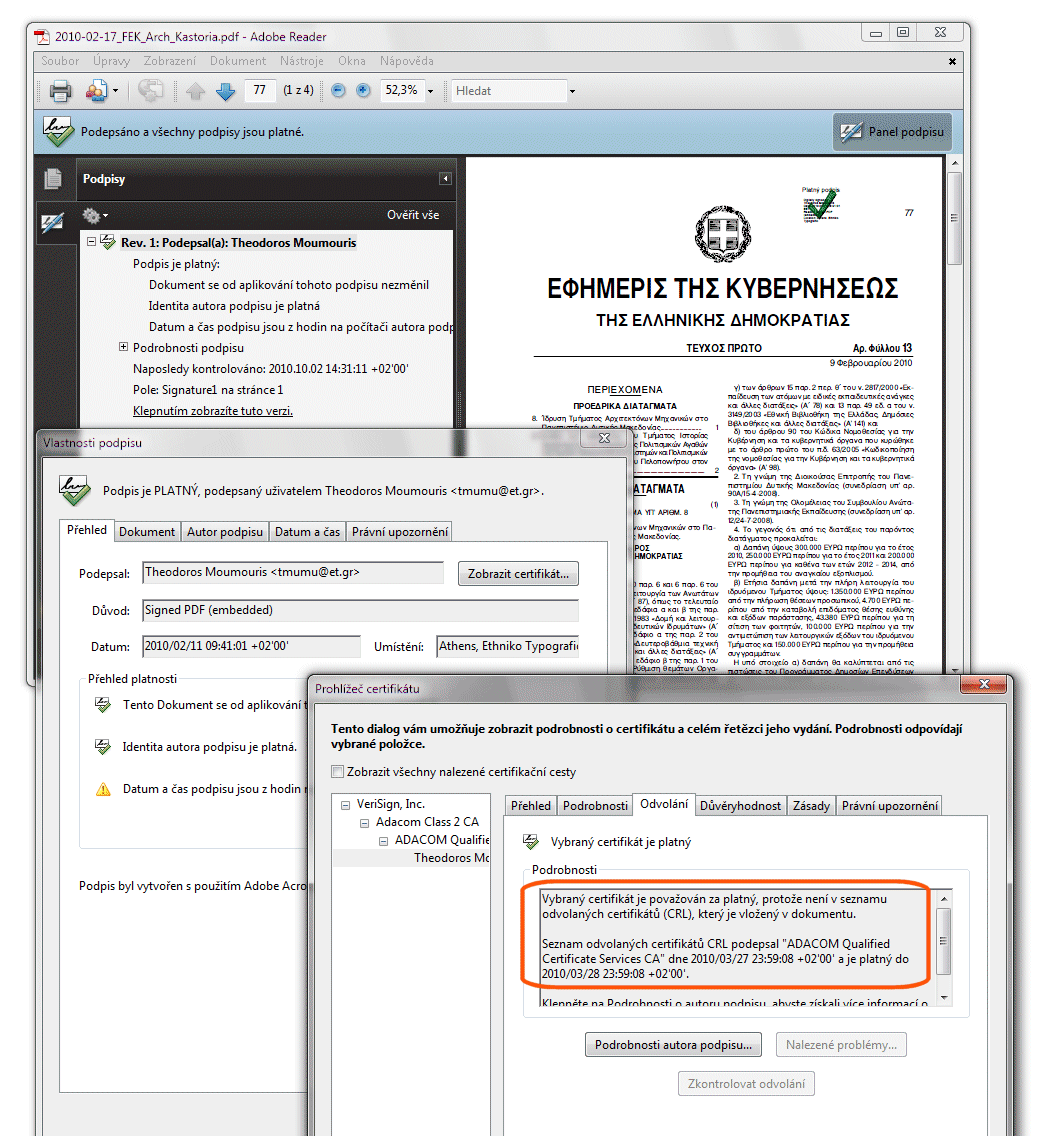Click Zobrazit certifikát... button
Image resolution: width=1050 pixels, height=1136 pixels.
pos(518,574)
